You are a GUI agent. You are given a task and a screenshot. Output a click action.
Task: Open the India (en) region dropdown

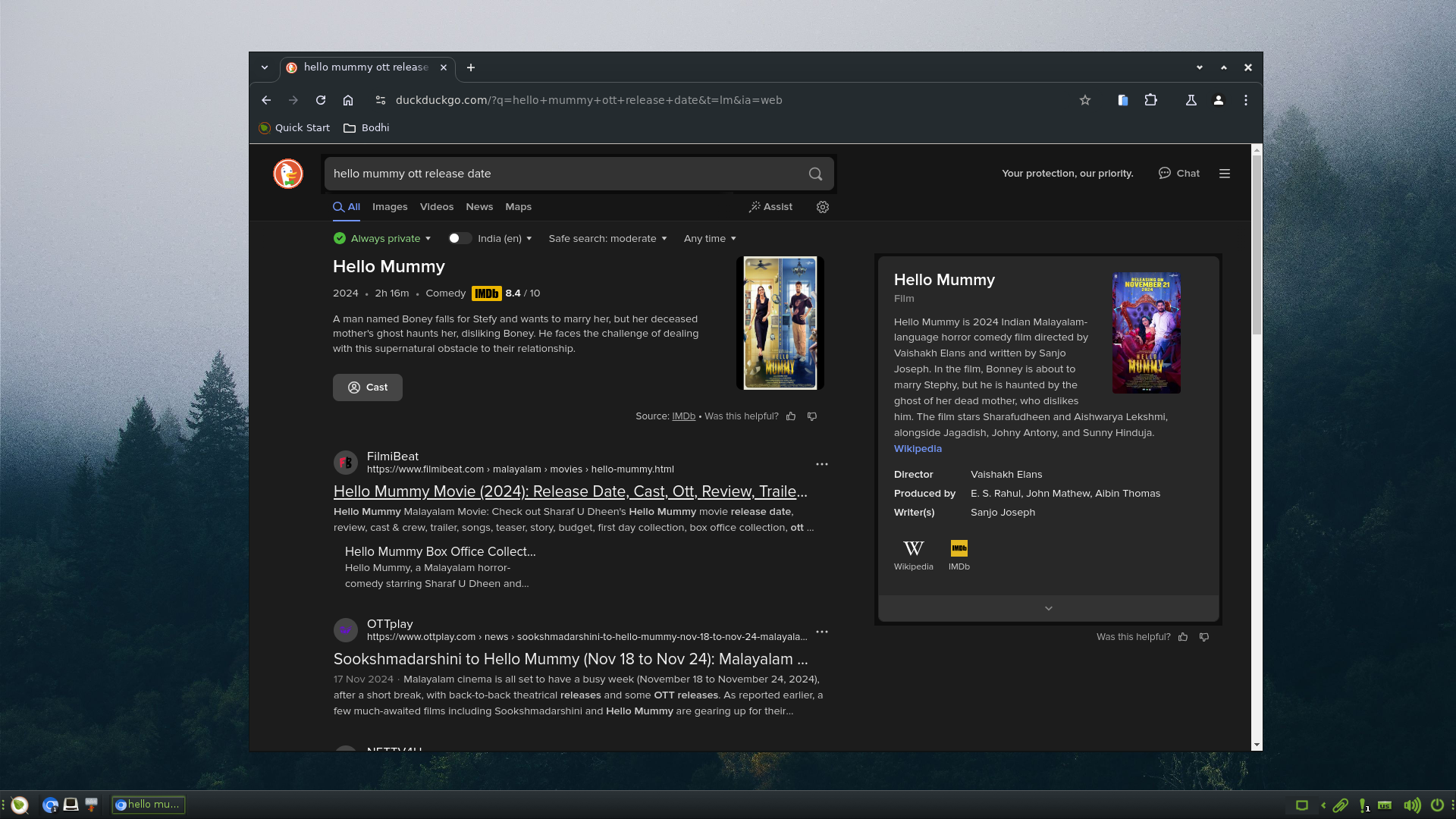[505, 238]
